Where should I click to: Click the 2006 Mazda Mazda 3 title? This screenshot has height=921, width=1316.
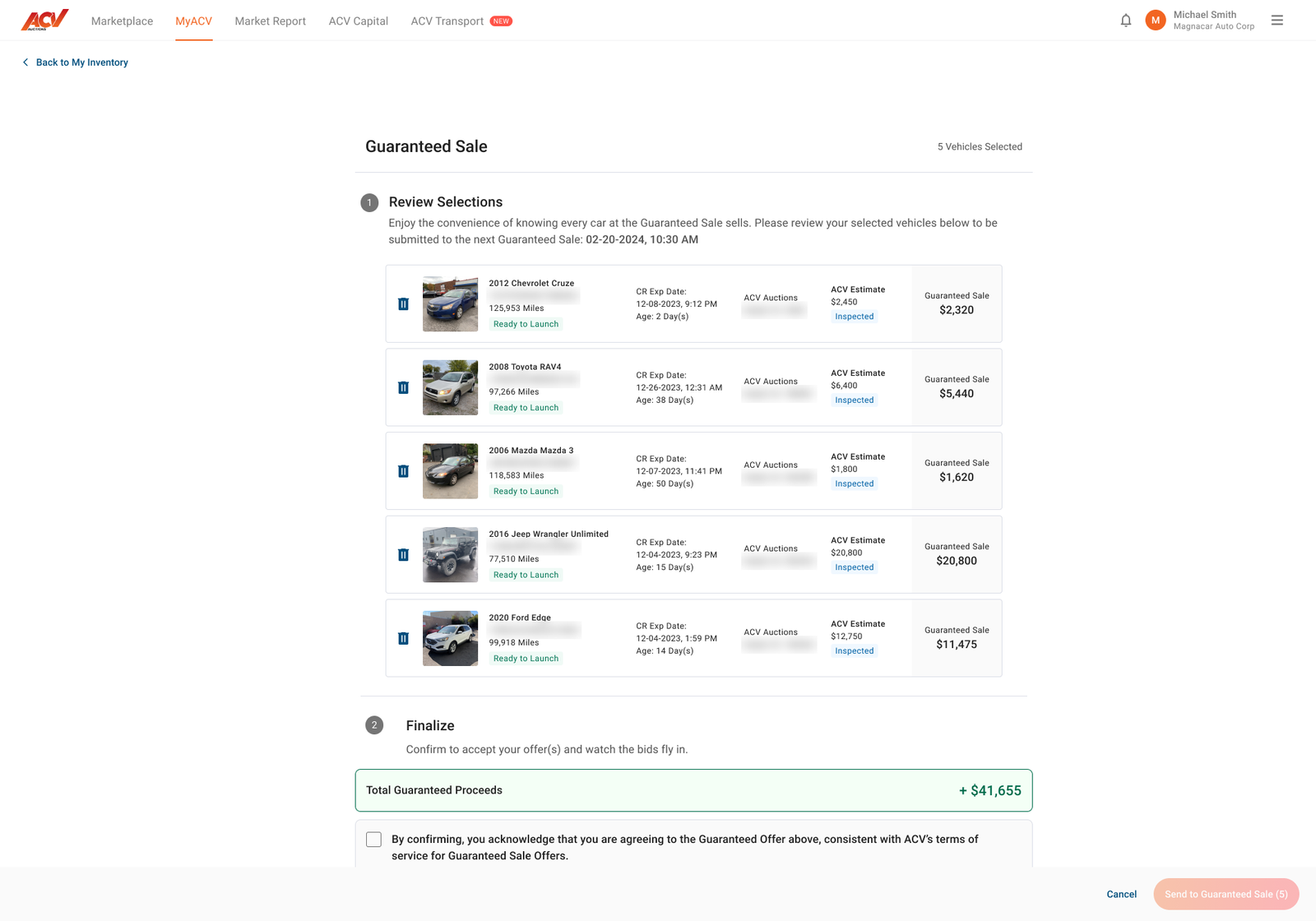[531, 451]
